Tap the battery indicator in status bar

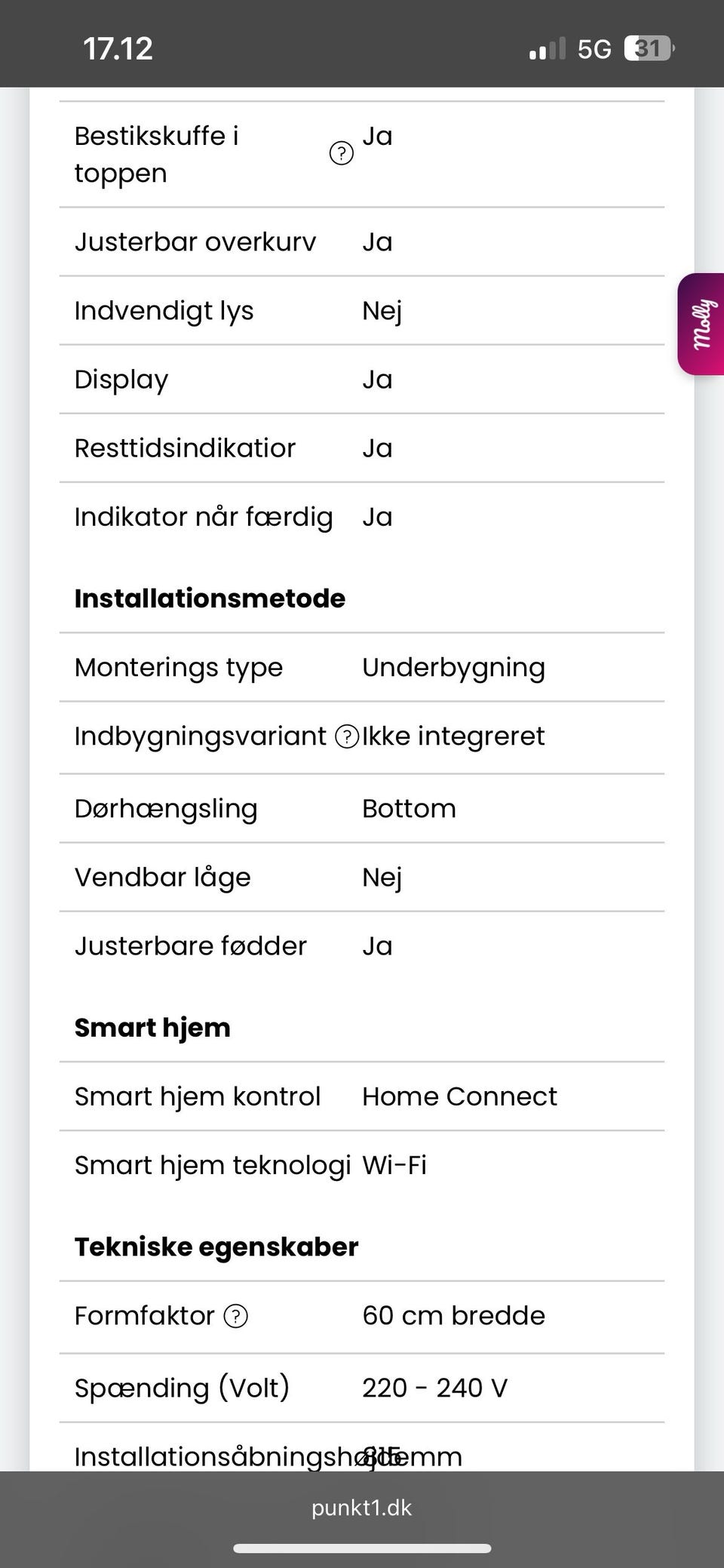click(649, 49)
